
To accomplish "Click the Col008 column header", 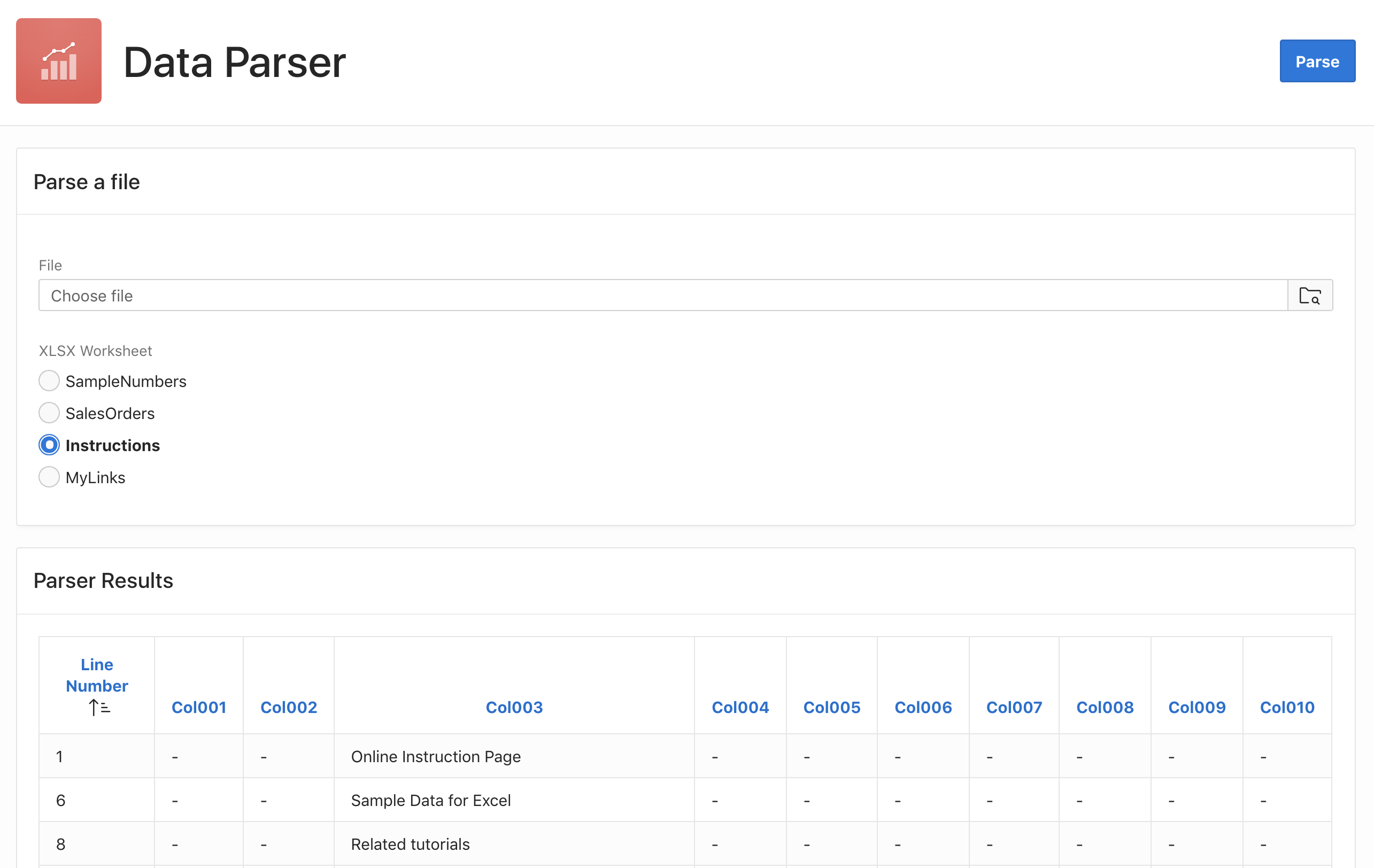I will (1105, 707).
